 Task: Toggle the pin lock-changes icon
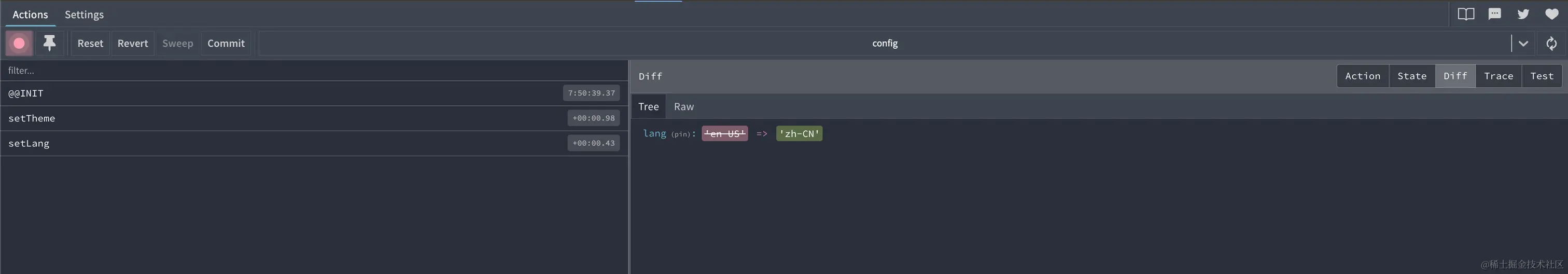tap(49, 43)
